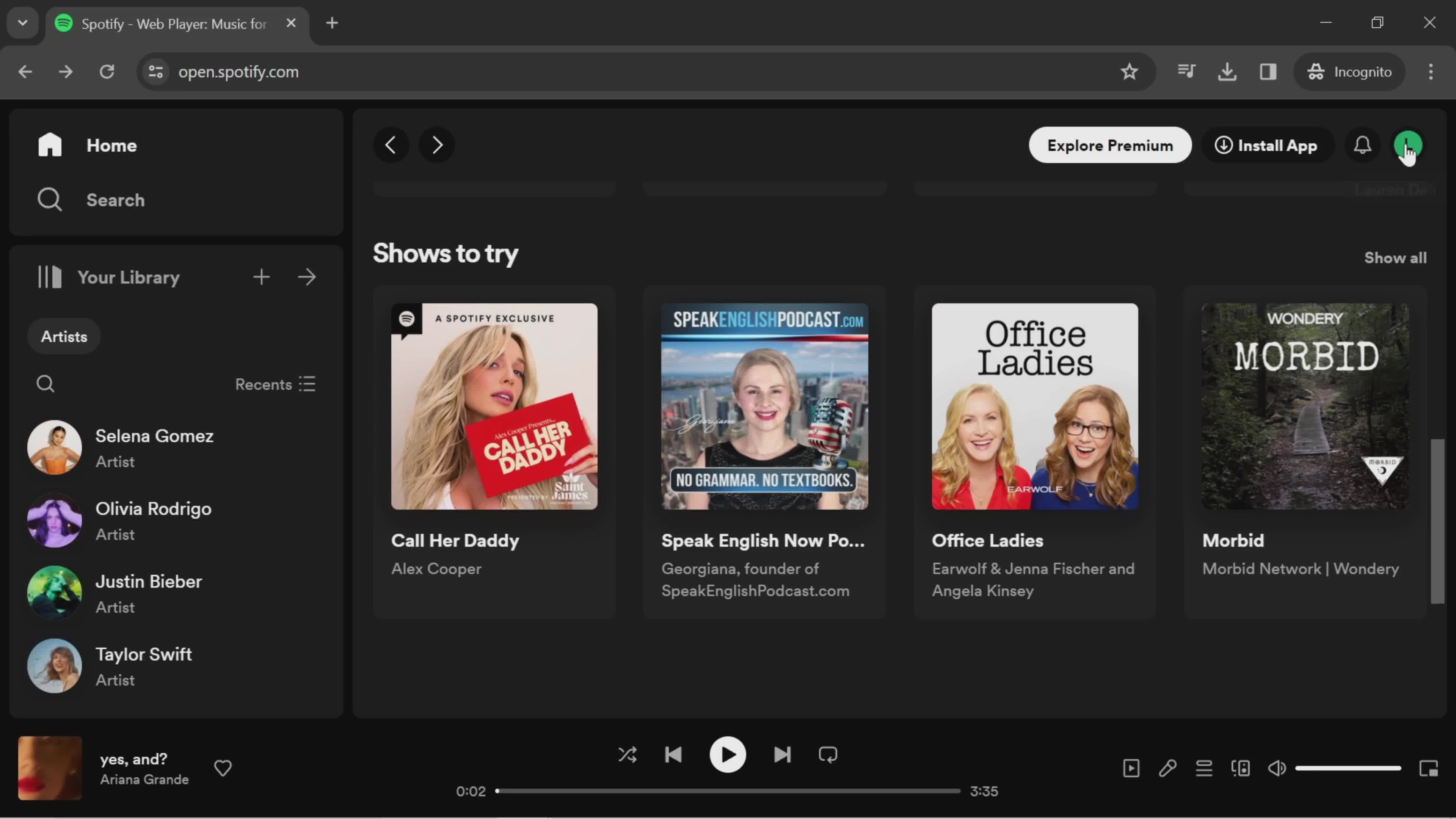
Task: Open the Queue panel
Action: (1204, 768)
